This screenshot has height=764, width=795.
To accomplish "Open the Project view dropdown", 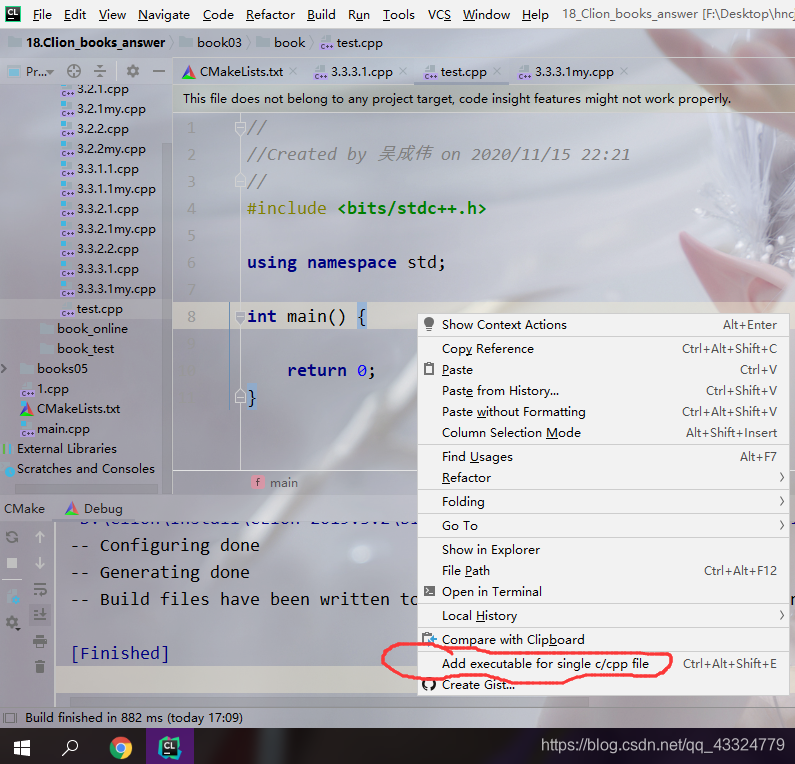I will coord(31,71).
